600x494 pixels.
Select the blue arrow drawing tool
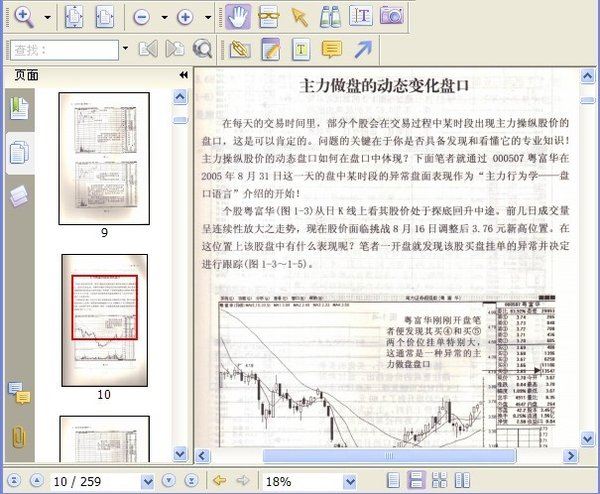[x=362, y=50]
